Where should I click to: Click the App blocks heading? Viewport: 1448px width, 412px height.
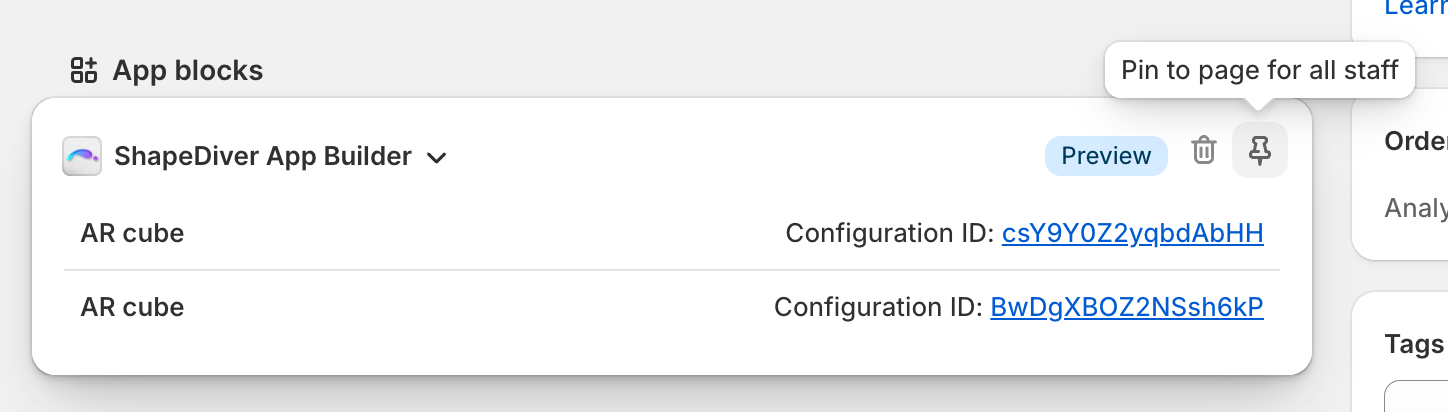[x=187, y=70]
